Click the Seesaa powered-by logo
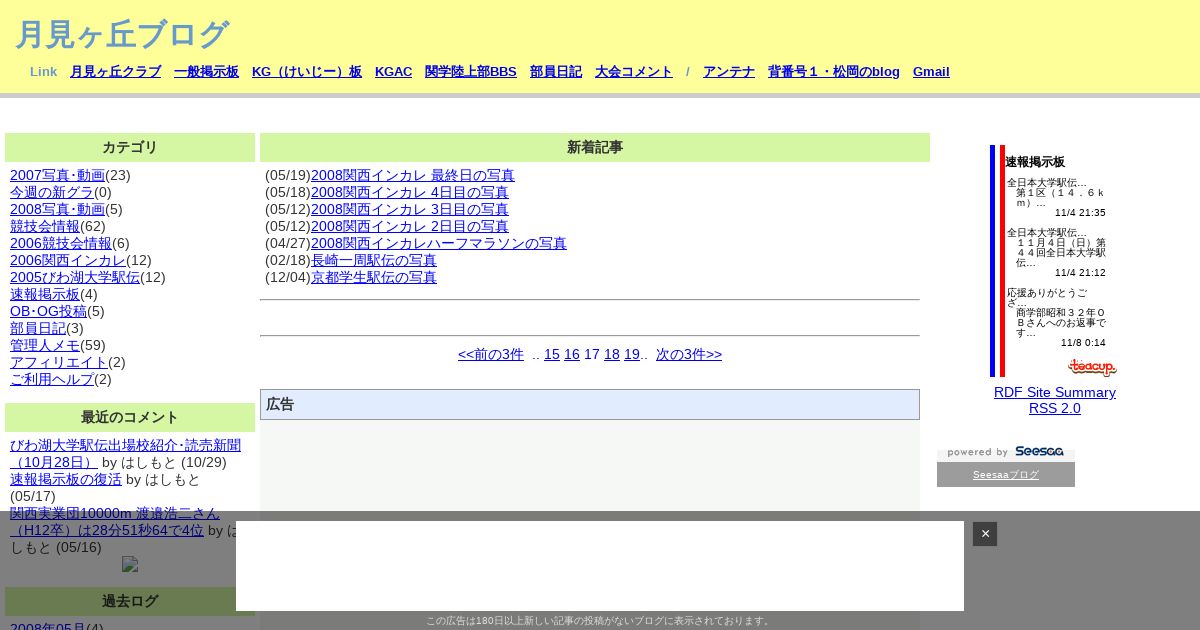This screenshot has width=1200, height=630. [x=1006, y=452]
